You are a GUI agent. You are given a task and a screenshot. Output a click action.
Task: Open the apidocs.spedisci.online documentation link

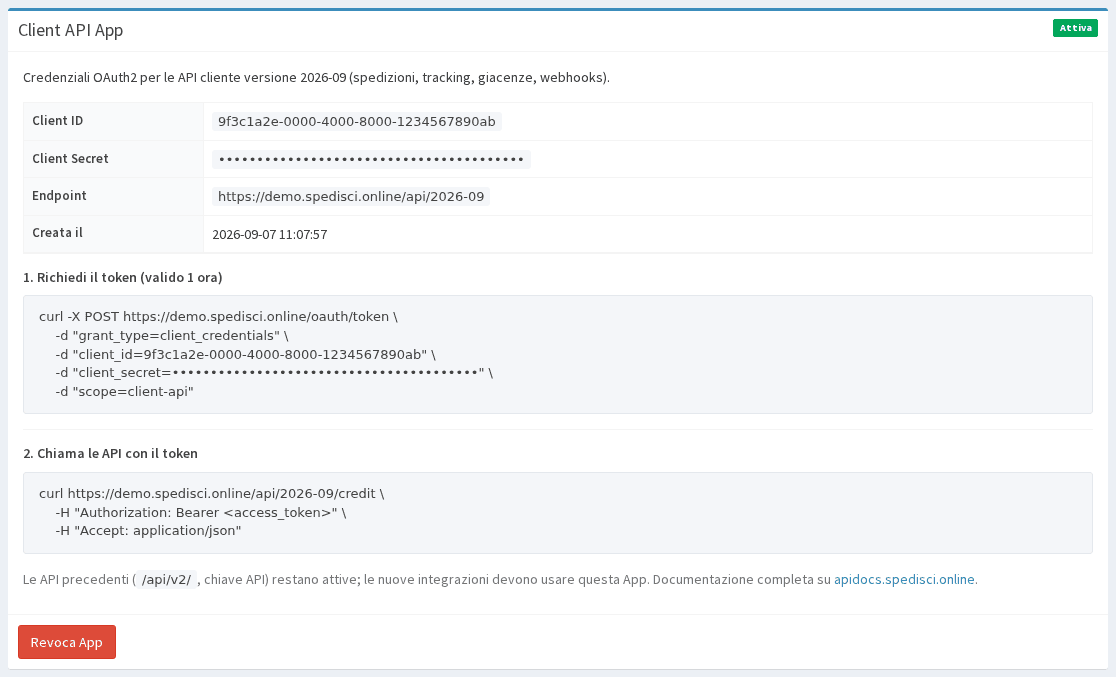[904, 579]
